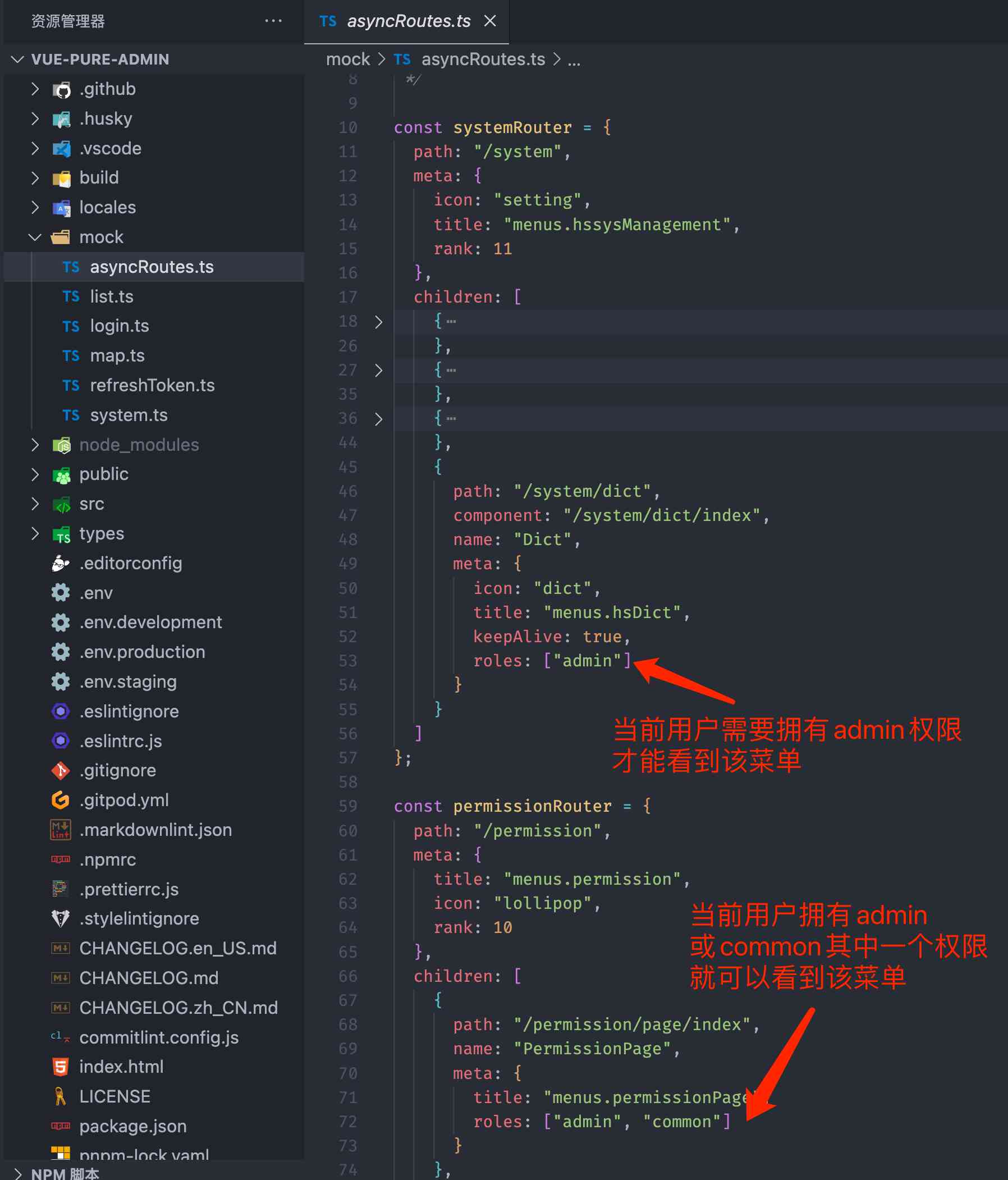Click the .gitpod.yml Gitpod icon
1008x1180 pixels.
(61, 800)
